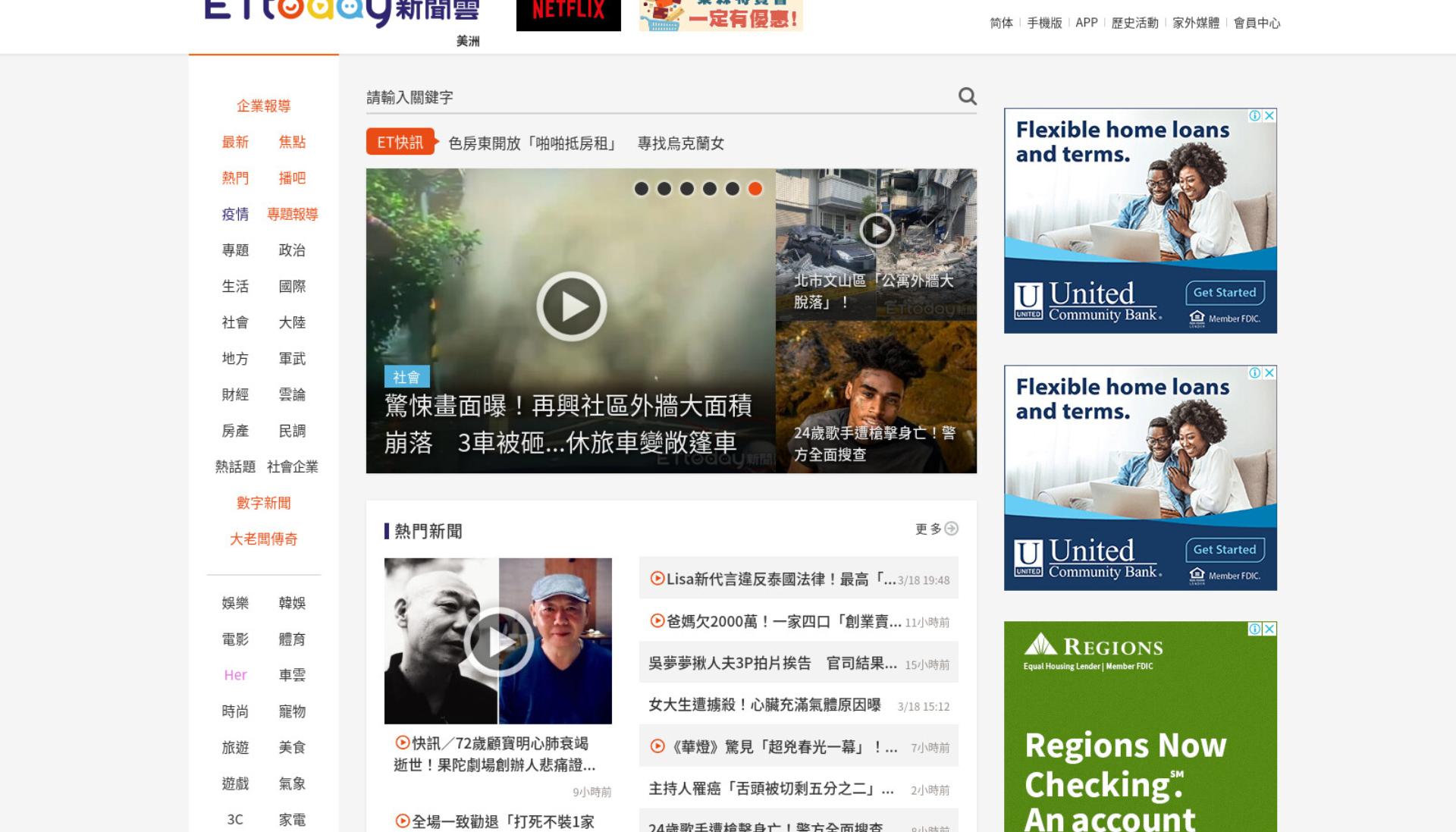Open ad info icon on Regions ad
This screenshot has width=1456, height=832.
[x=1255, y=629]
